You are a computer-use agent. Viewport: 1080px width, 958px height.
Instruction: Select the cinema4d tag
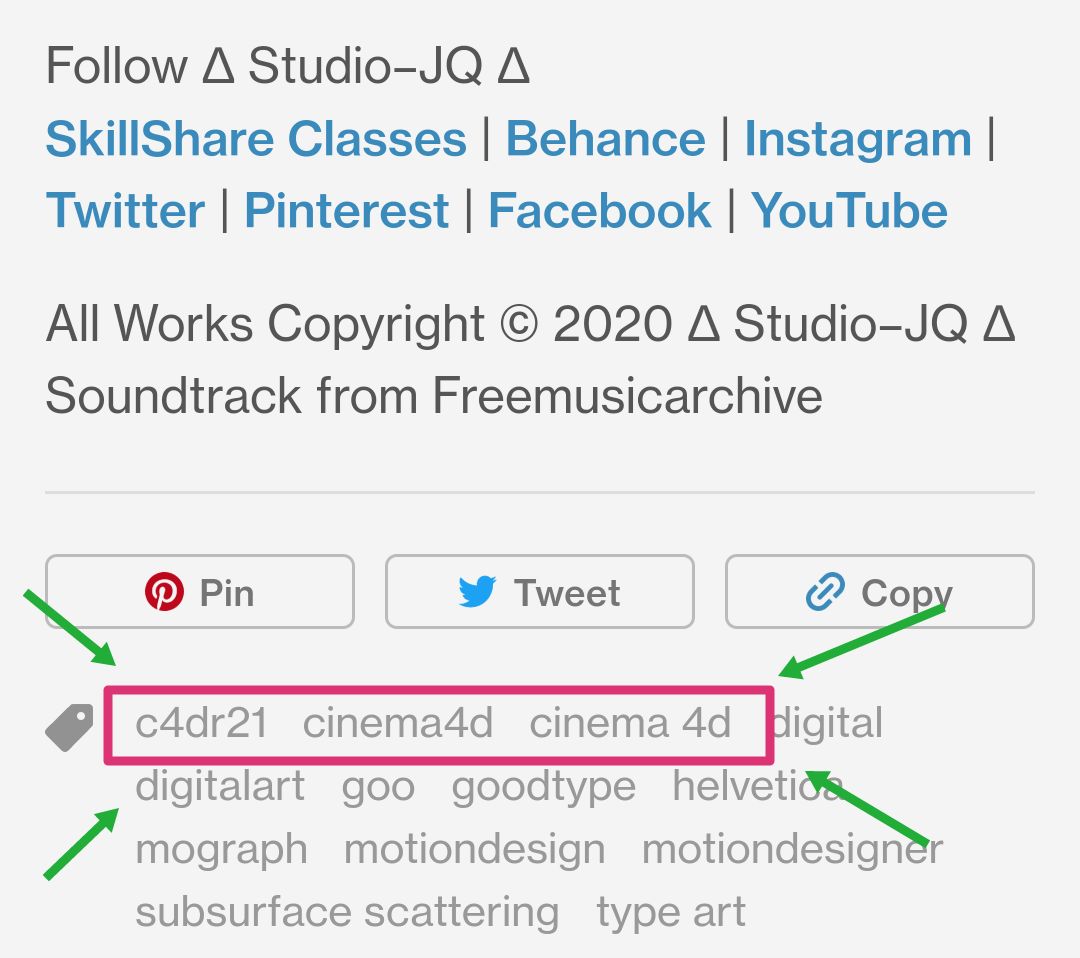[x=398, y=723]
